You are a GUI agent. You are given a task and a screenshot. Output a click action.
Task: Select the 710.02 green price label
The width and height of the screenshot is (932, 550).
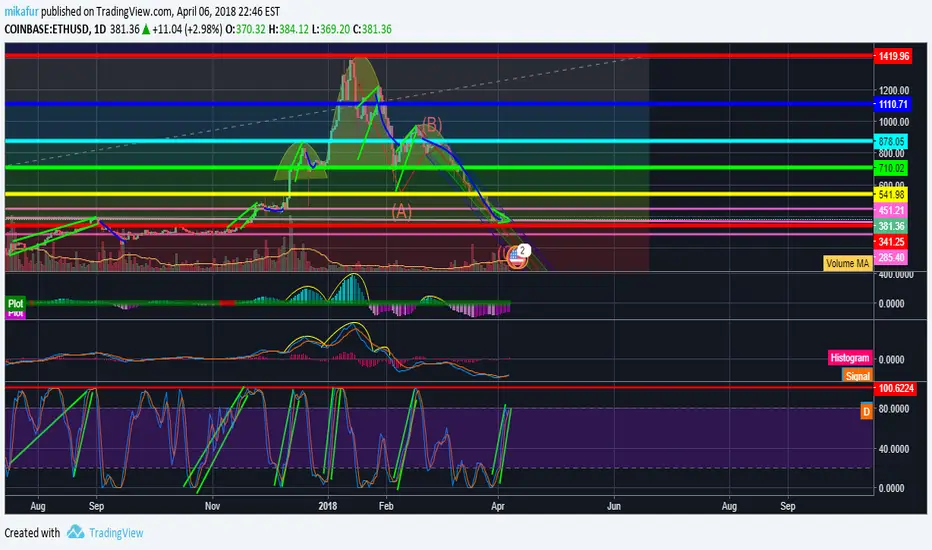point(891,168)
